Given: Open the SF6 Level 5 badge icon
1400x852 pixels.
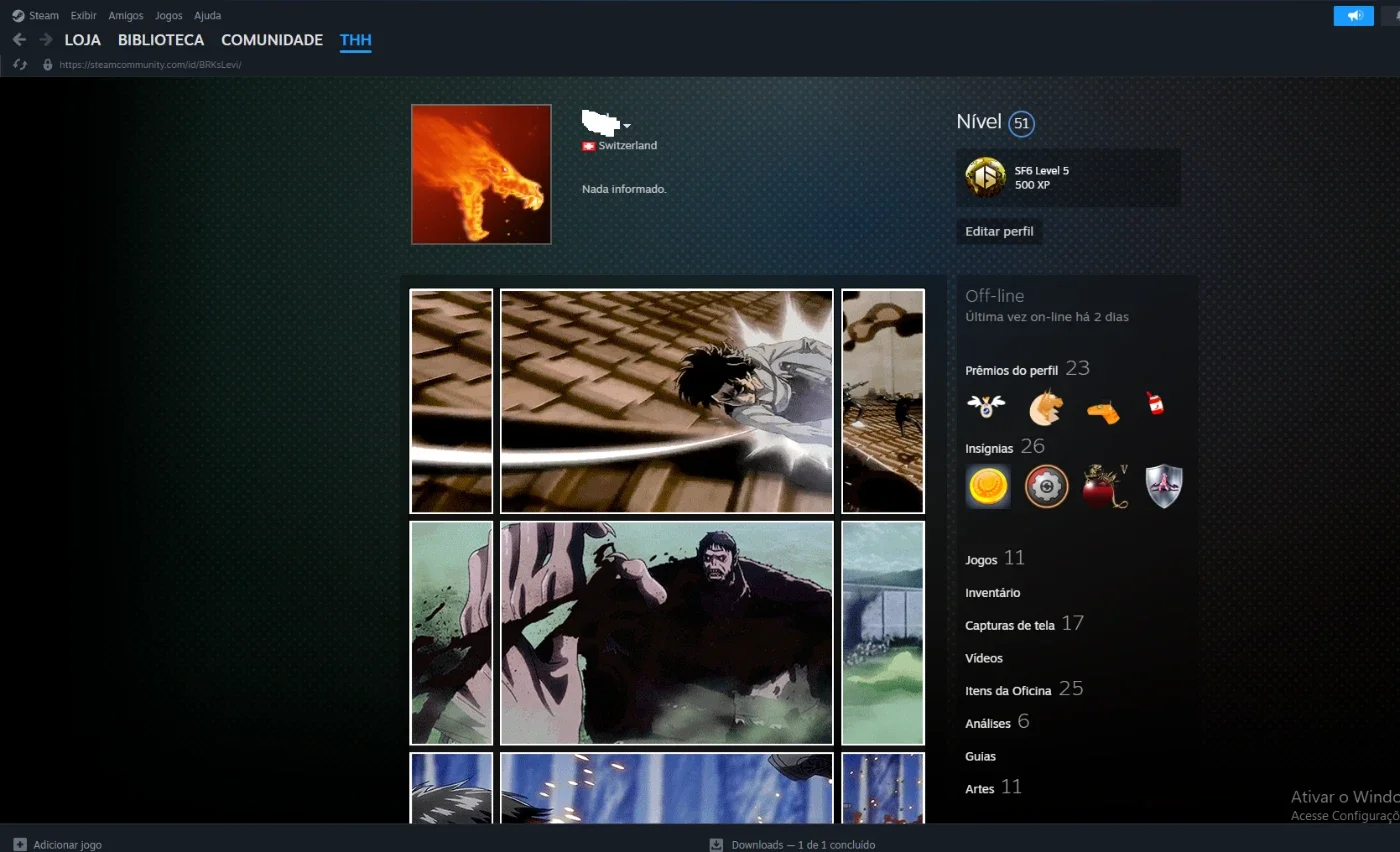Looking at the screenshot, I should tap(985, 178).
